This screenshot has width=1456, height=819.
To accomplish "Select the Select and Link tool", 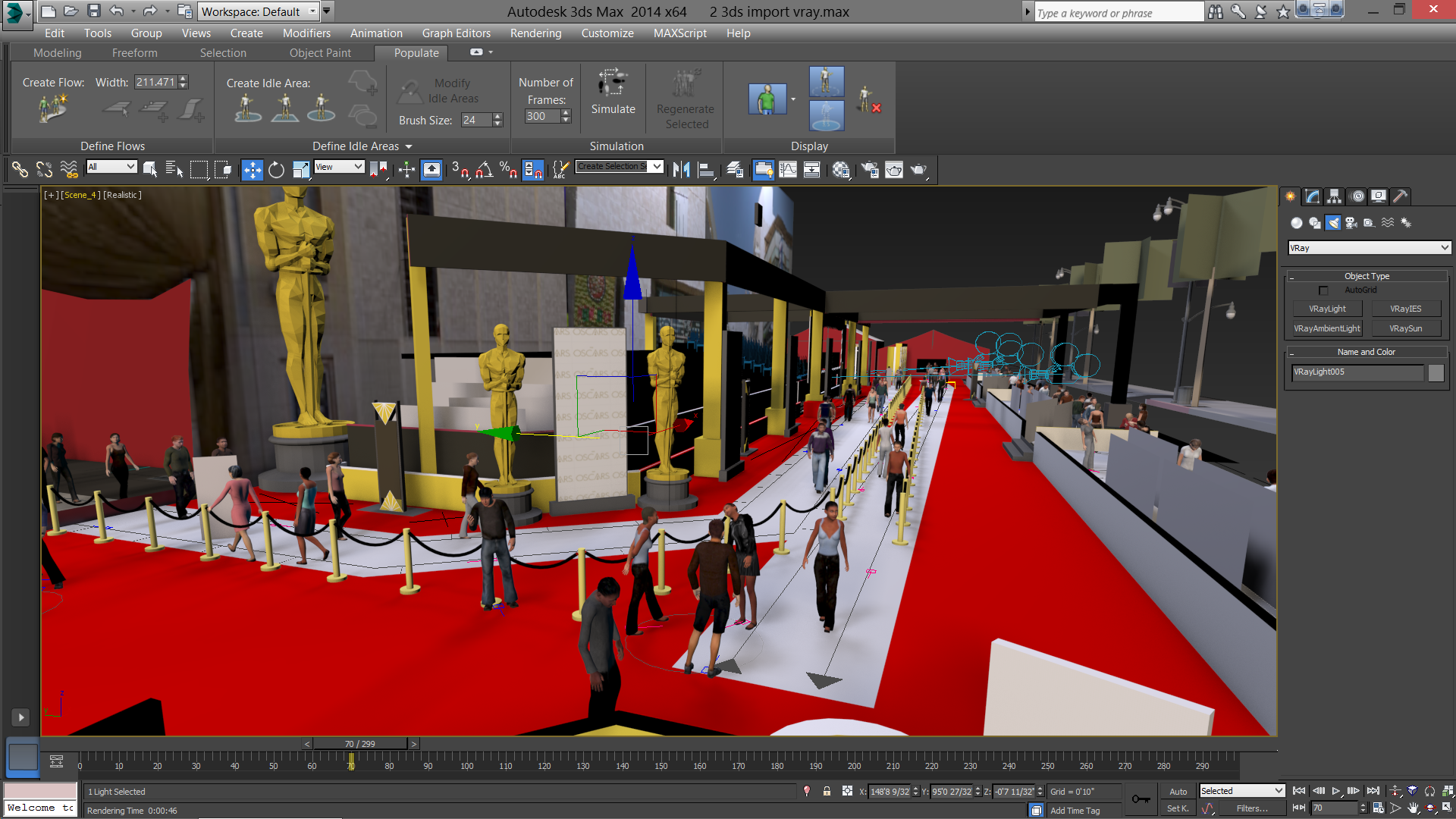I will (x=20, y=170).
